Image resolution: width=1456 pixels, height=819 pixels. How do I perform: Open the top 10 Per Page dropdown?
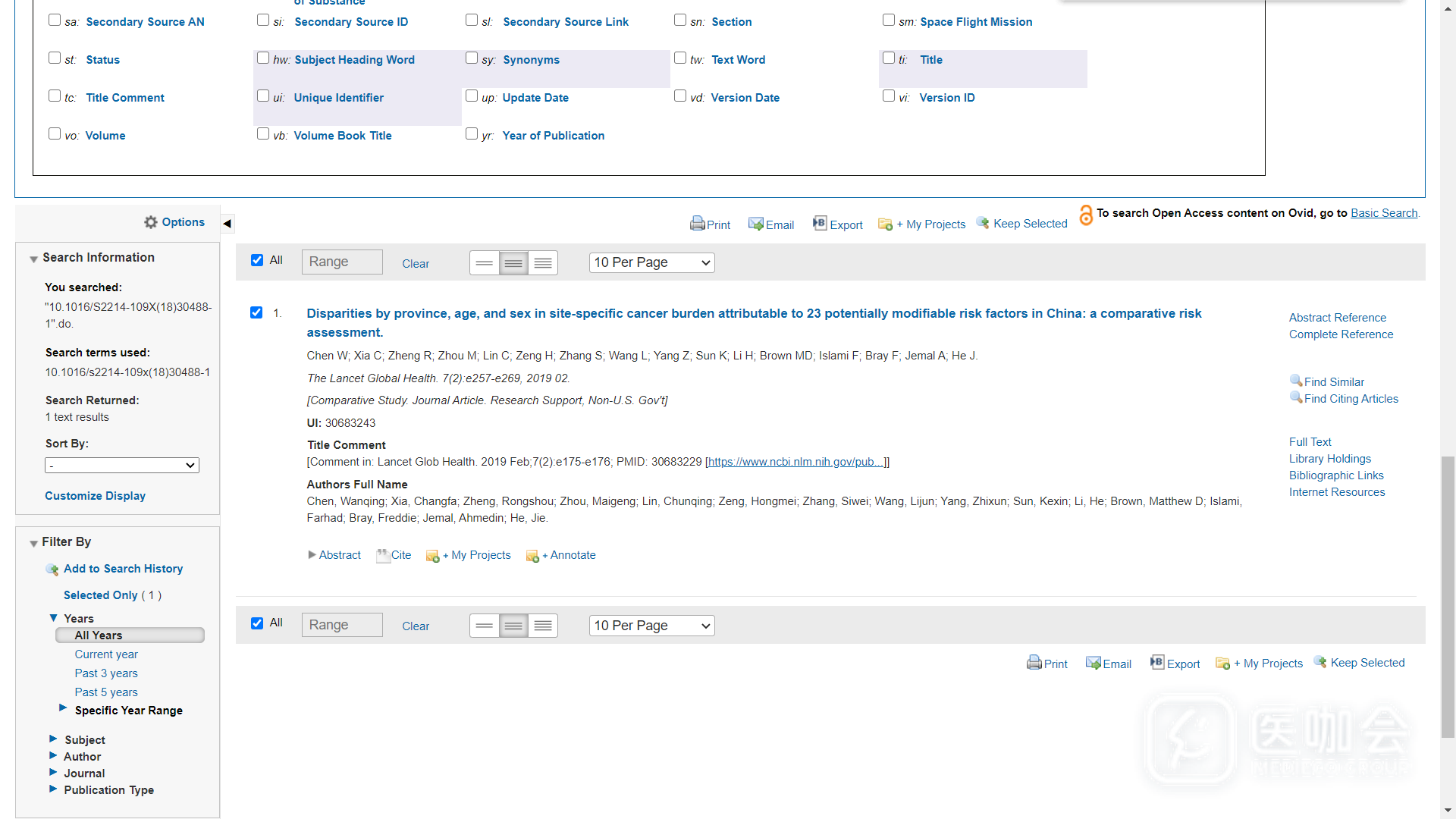tap(651, 262)
